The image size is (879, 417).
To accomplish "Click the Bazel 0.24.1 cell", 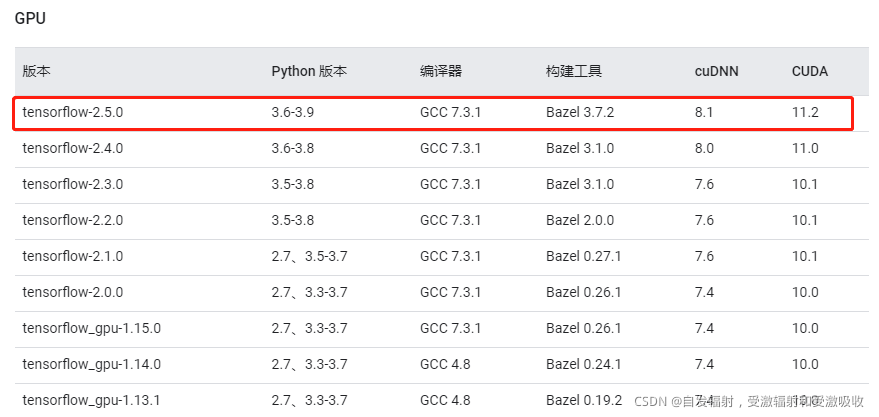I will pyautogui.click(x=584, y=364).
